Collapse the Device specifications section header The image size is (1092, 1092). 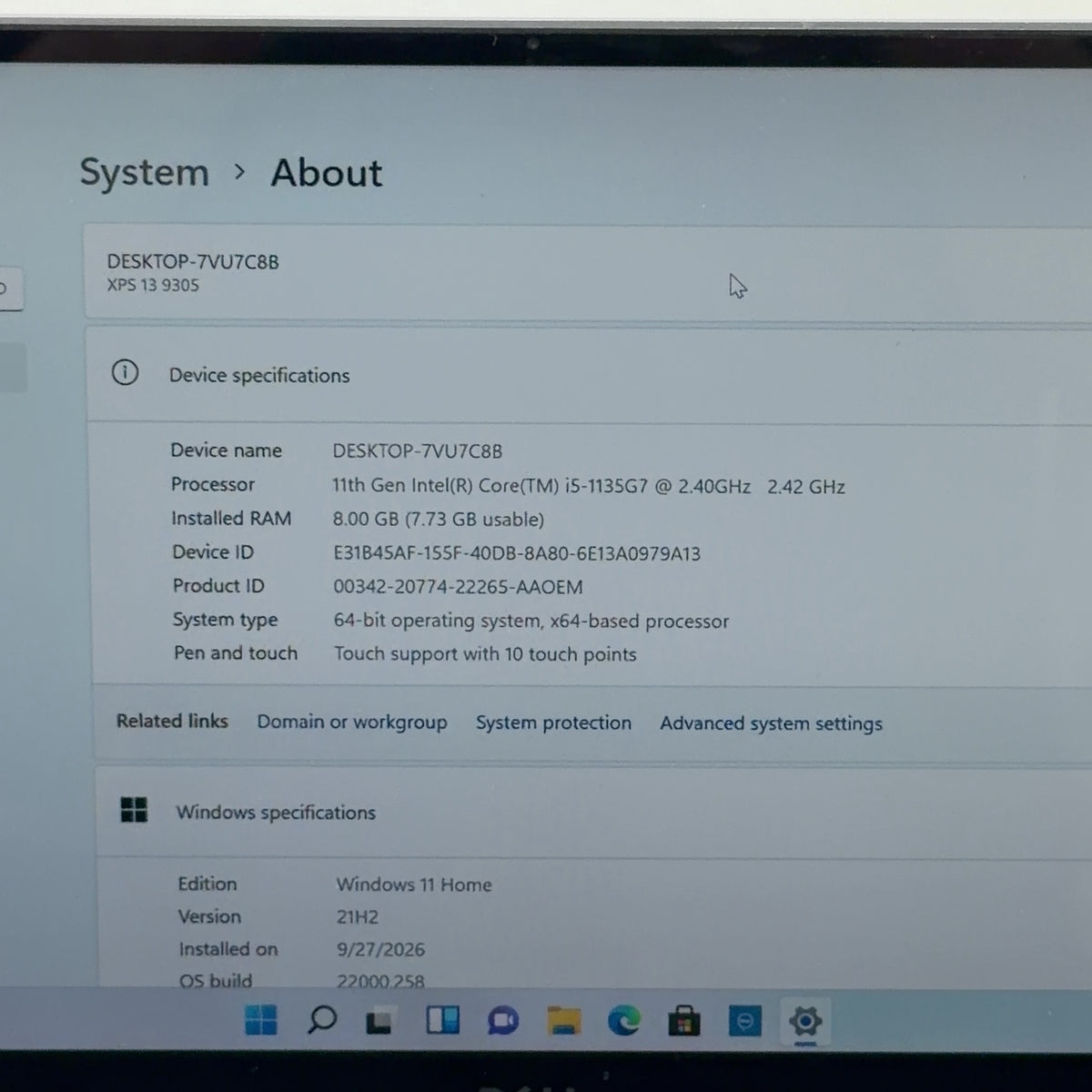589,375
